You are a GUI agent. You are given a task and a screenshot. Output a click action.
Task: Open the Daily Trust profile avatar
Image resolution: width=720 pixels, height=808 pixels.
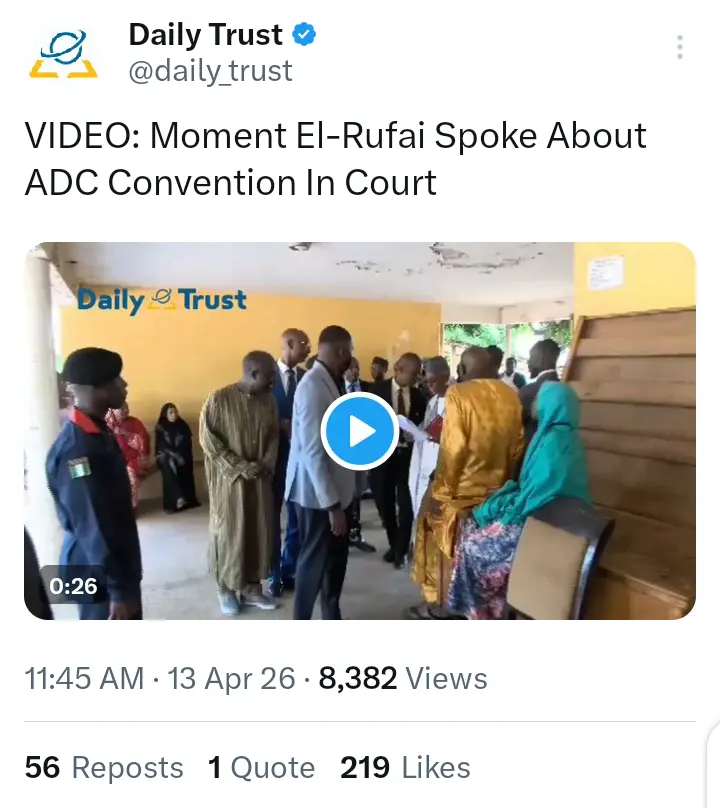click(62, 54)
